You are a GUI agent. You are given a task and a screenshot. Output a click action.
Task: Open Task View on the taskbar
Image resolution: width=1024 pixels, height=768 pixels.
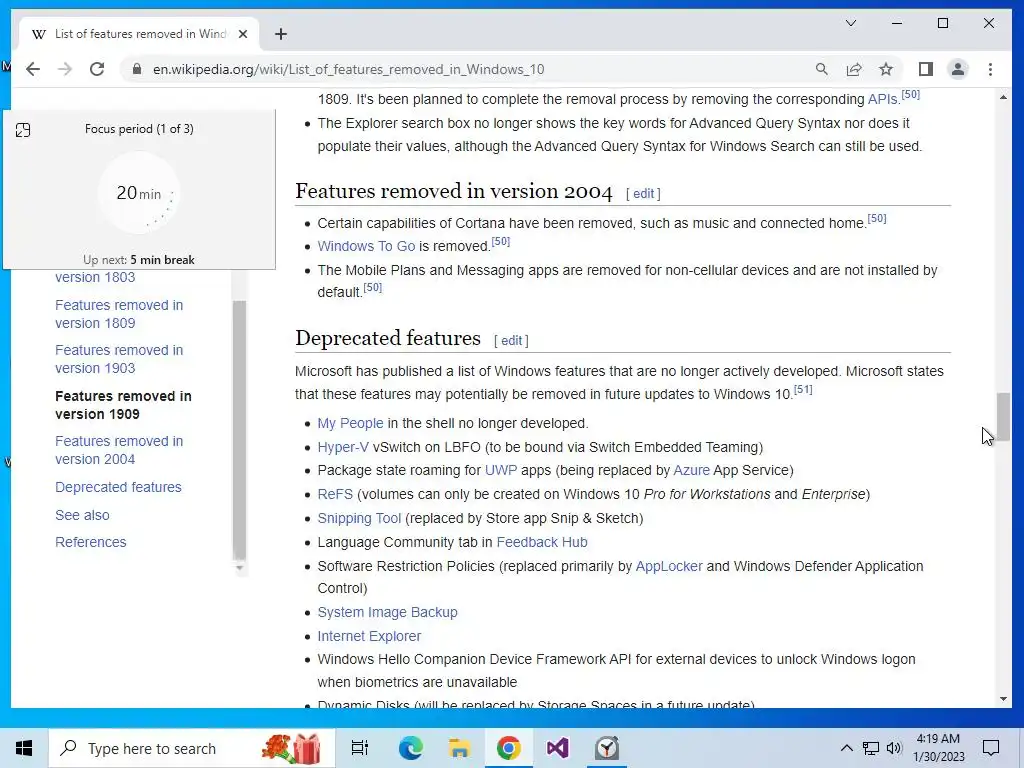pos(360,748)
